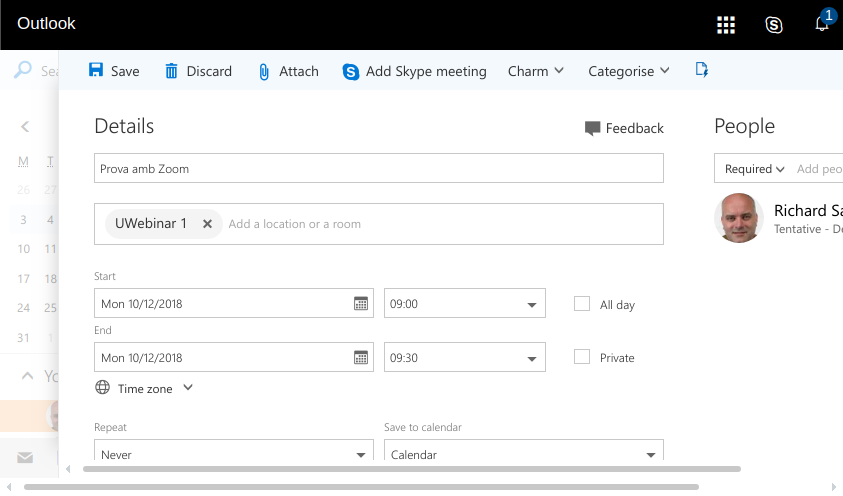843x496 pixels.
Task: Click the Feedback link
Action: pyautogui.click(x=624, y=128)
